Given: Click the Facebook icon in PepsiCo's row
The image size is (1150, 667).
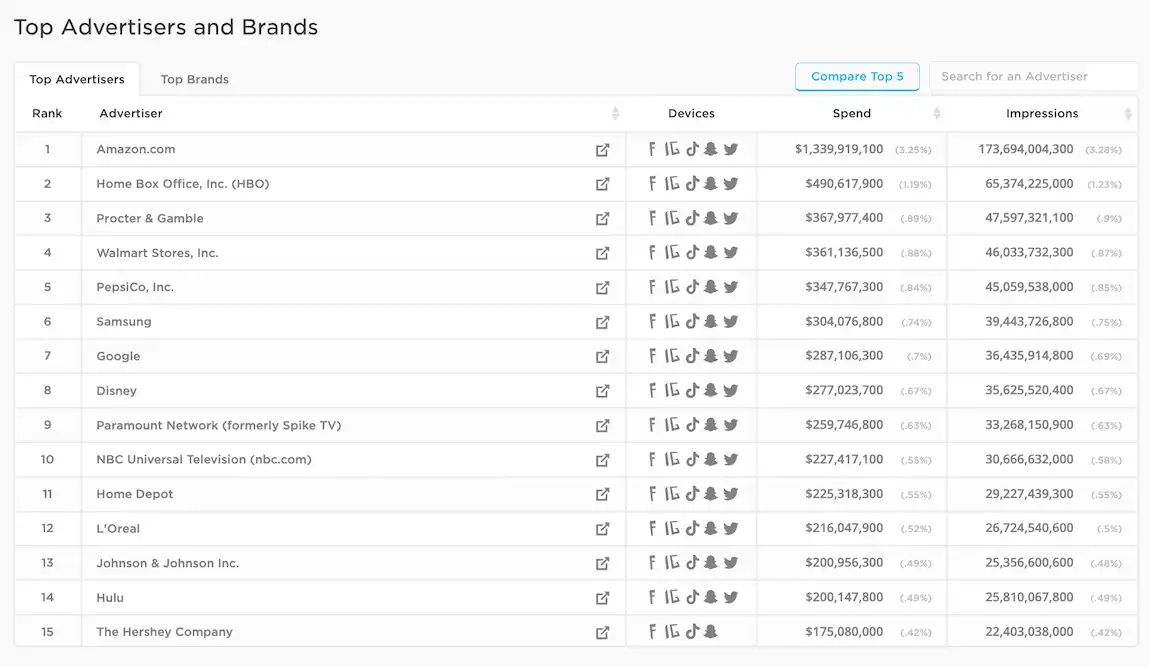Looking at the screenshot, I should pyautogui.click(x=651, y=287).
